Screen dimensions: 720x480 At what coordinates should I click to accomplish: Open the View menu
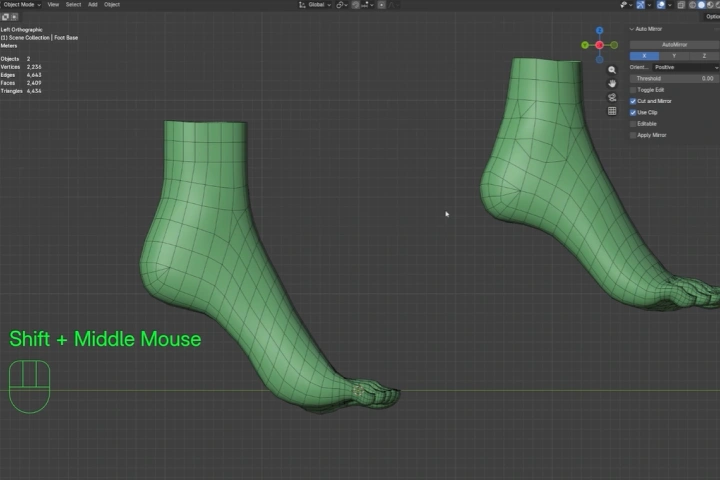pos(53,5)
